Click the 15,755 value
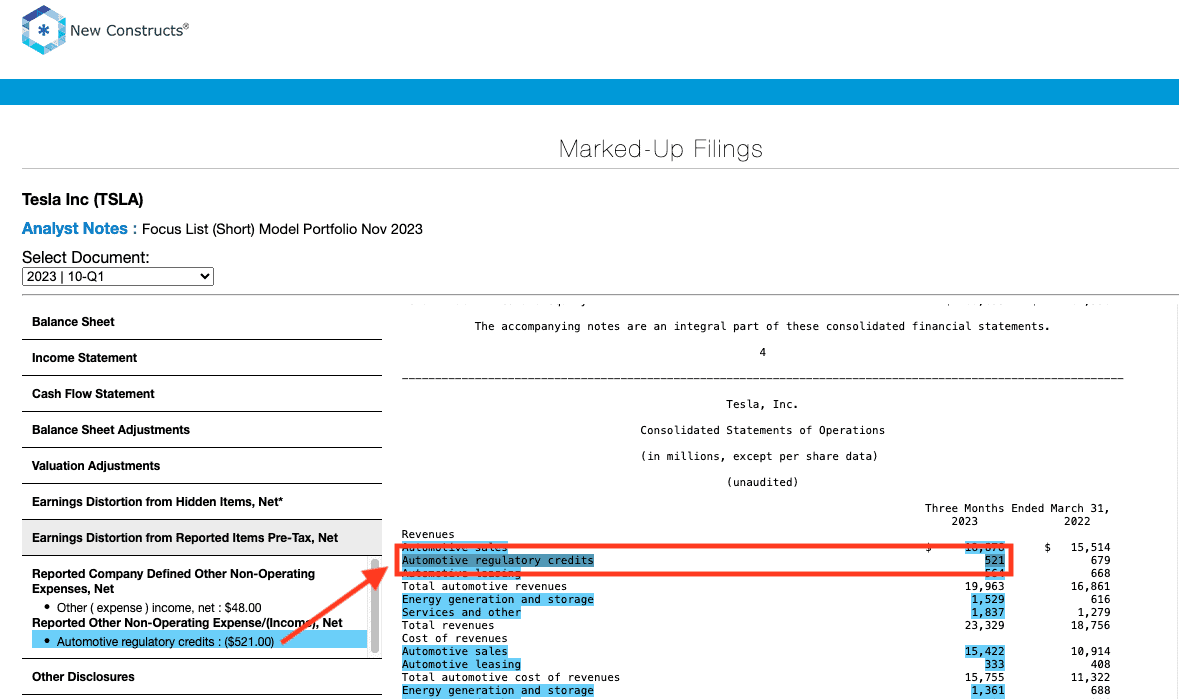 click(x=984, y=677)
